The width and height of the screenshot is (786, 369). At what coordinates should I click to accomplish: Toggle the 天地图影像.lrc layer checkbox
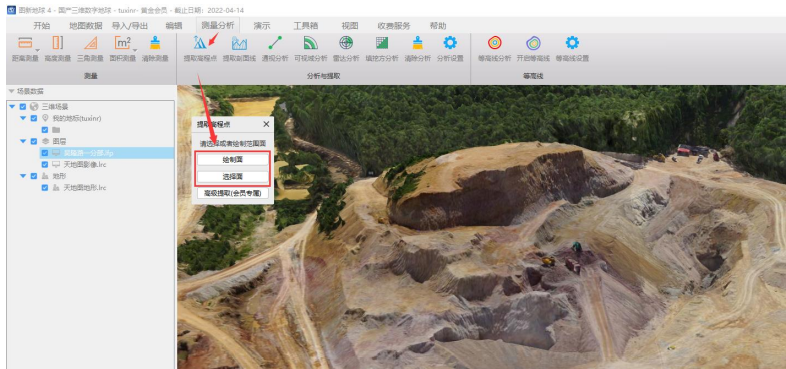[x=45, y=164]
